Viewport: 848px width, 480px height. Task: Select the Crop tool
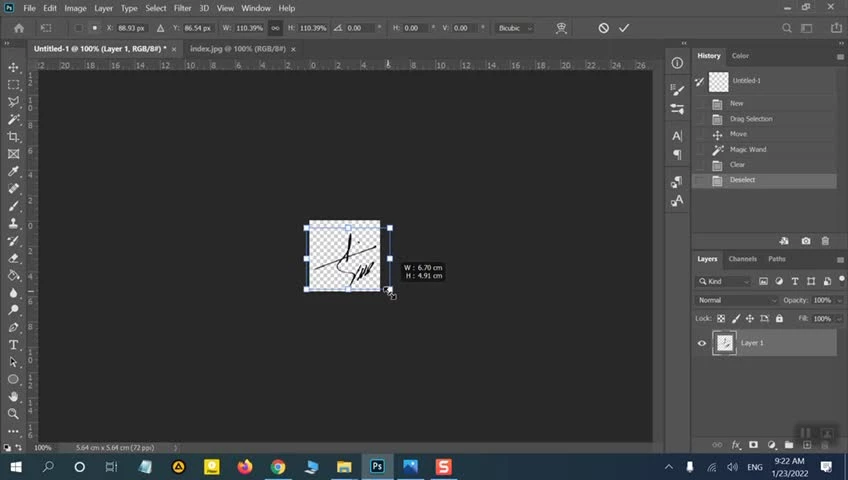click(14, 136)
